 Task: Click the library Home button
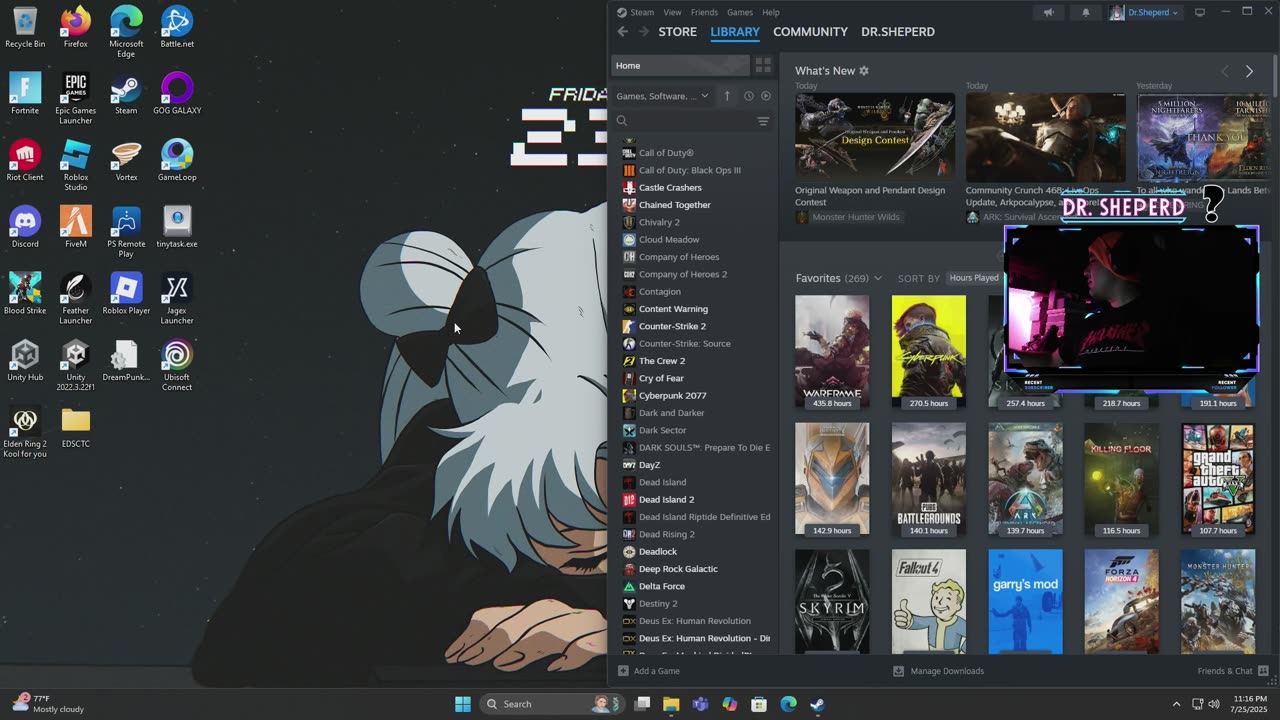(680, 65)
